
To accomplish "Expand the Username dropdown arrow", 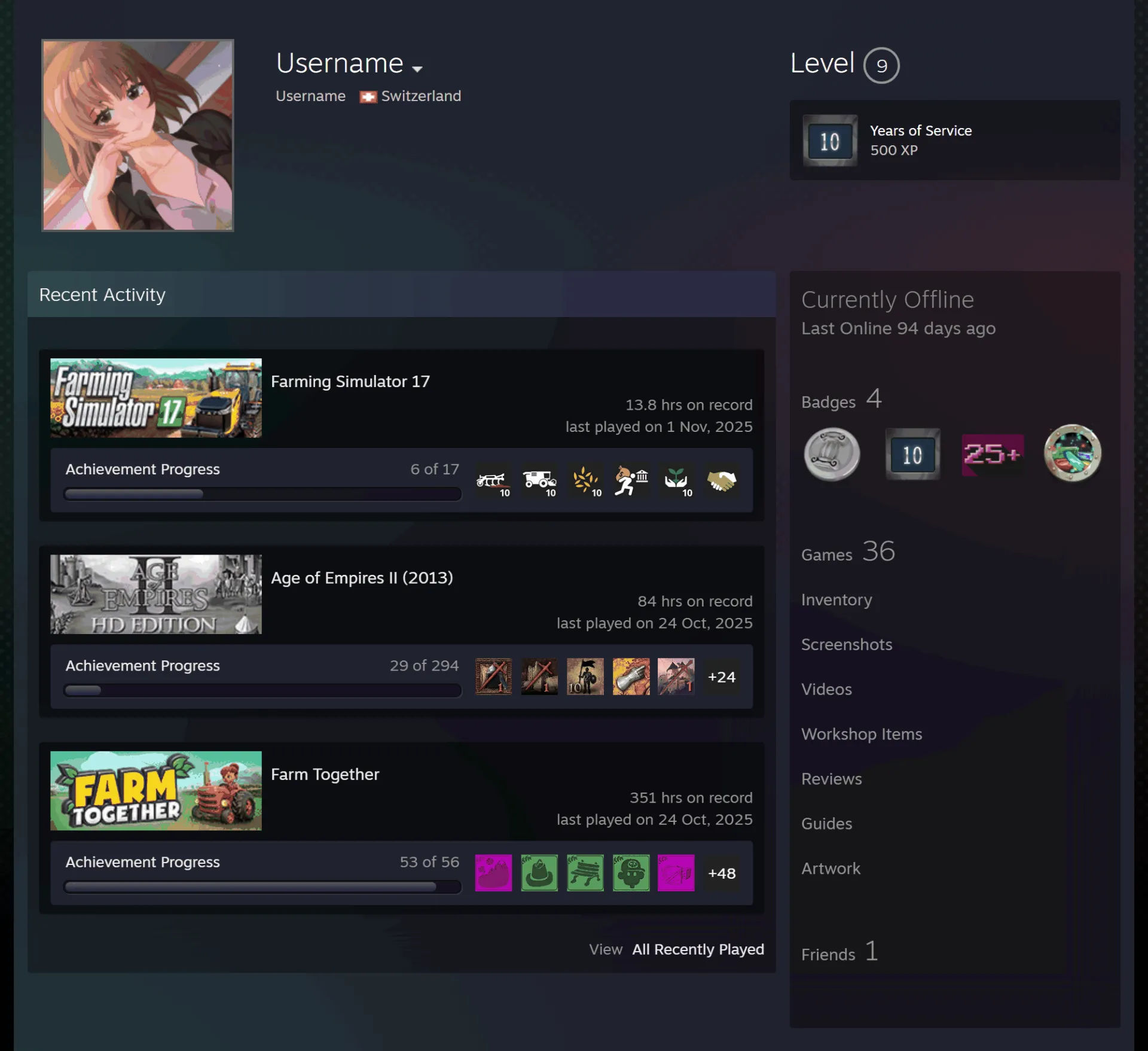I will (417, 69).
